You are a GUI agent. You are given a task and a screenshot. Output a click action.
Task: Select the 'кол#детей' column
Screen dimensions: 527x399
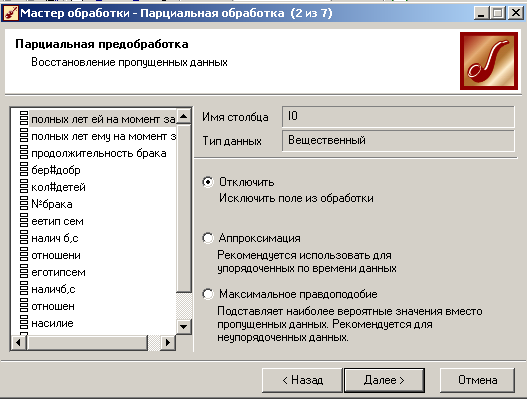pyautogui.click(x=58, y=187)
